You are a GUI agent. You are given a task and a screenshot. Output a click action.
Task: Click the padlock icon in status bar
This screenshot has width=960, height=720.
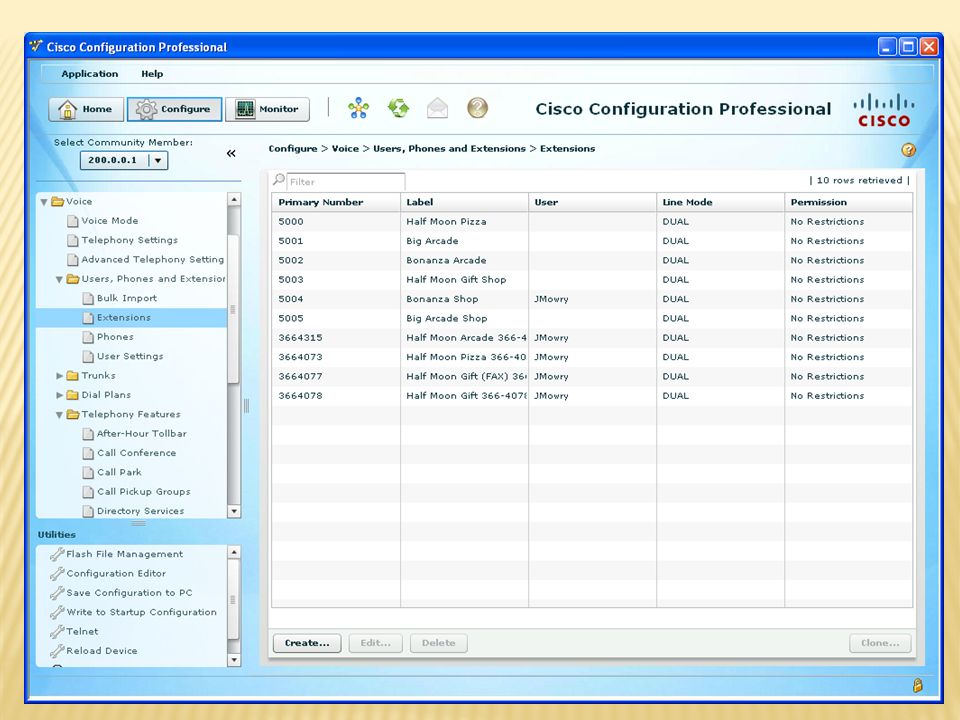[x=917, y=685]
